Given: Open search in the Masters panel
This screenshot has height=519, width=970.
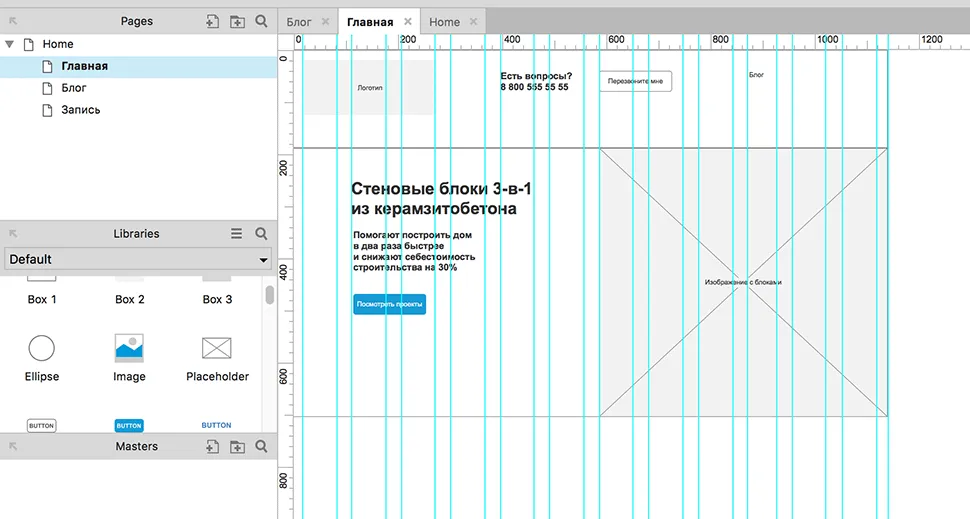Looking at the screenshot, I should (x=261, y=446).
